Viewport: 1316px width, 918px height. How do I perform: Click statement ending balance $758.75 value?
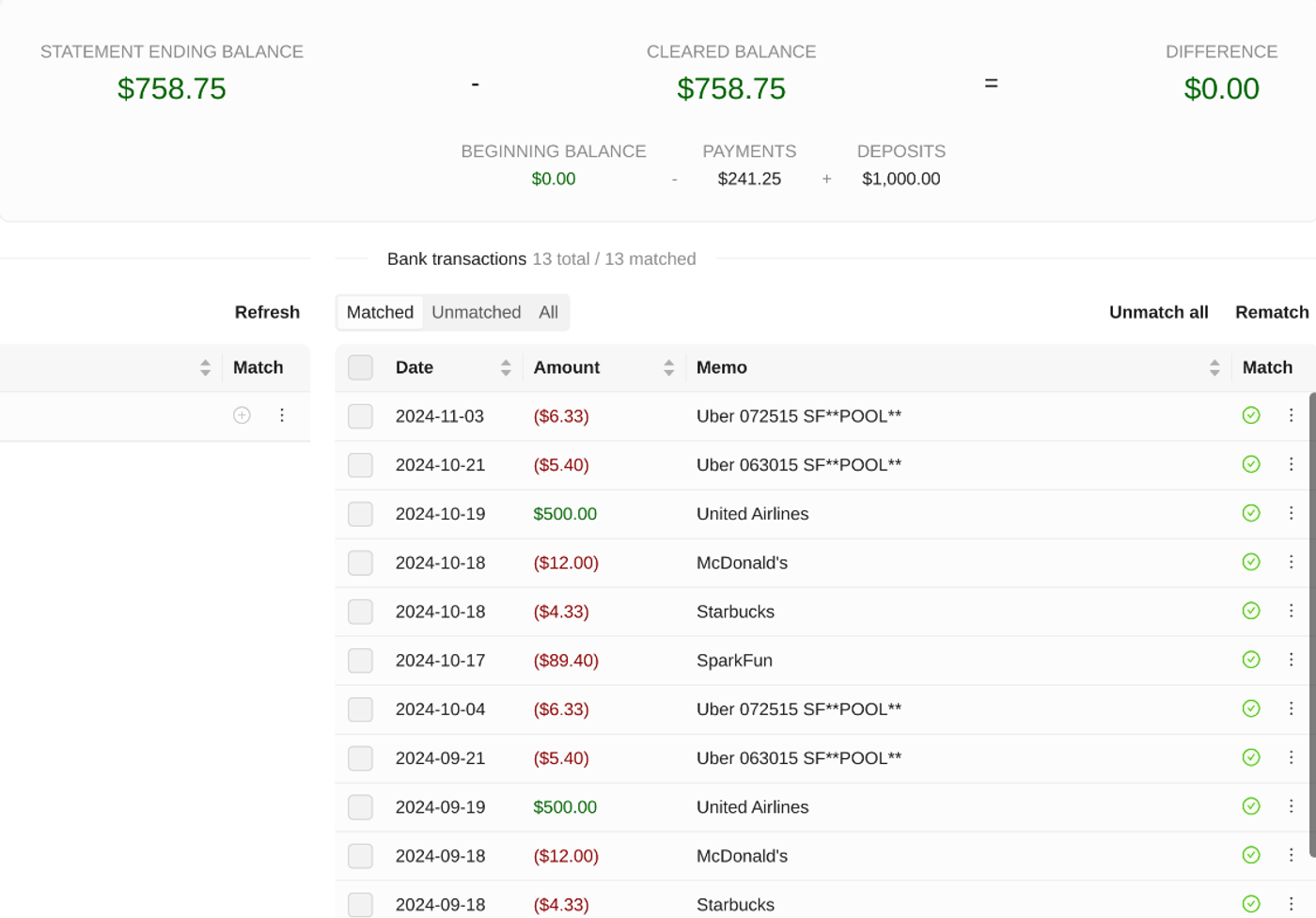(172, 88)
